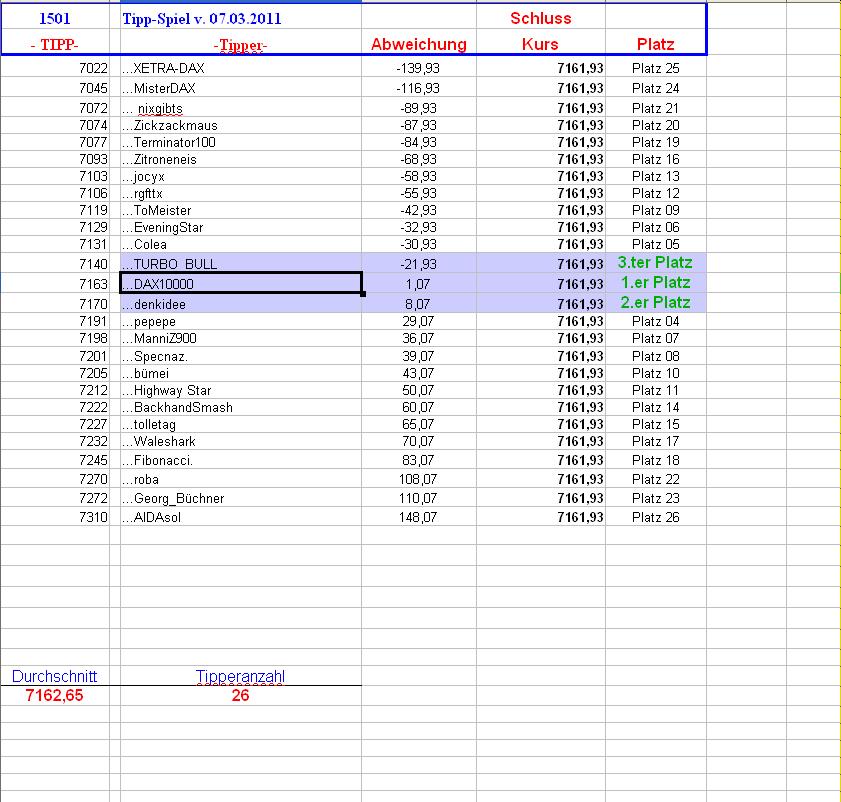The image size is (841, 802).
Task: Click the bümei name cell
Action: pyautogui.click(x=241, y=373)
